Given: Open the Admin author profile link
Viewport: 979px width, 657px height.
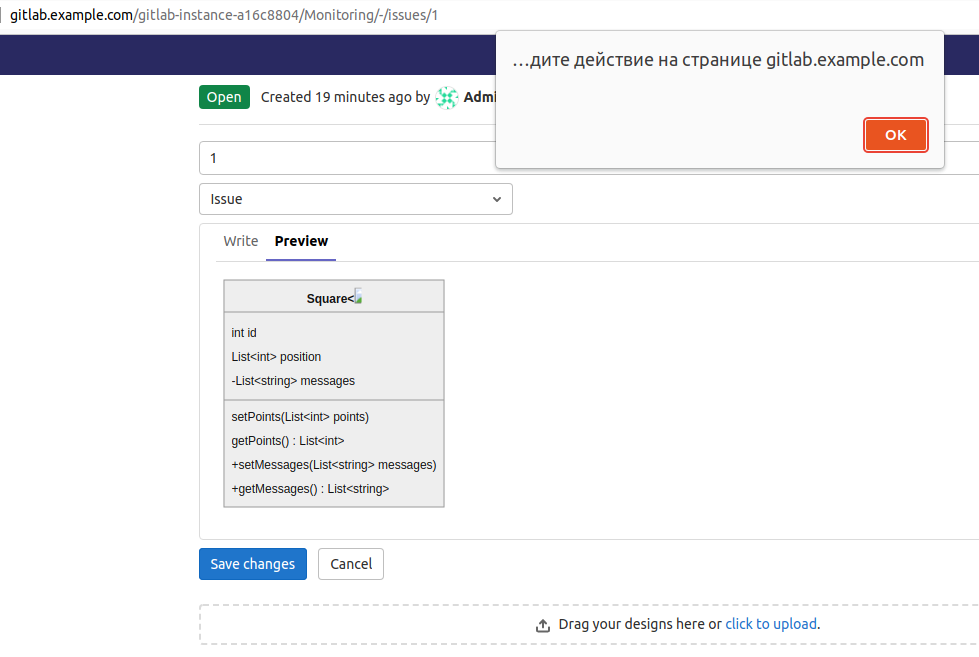Looking at the screenshot, I should [x=480, y=97].
